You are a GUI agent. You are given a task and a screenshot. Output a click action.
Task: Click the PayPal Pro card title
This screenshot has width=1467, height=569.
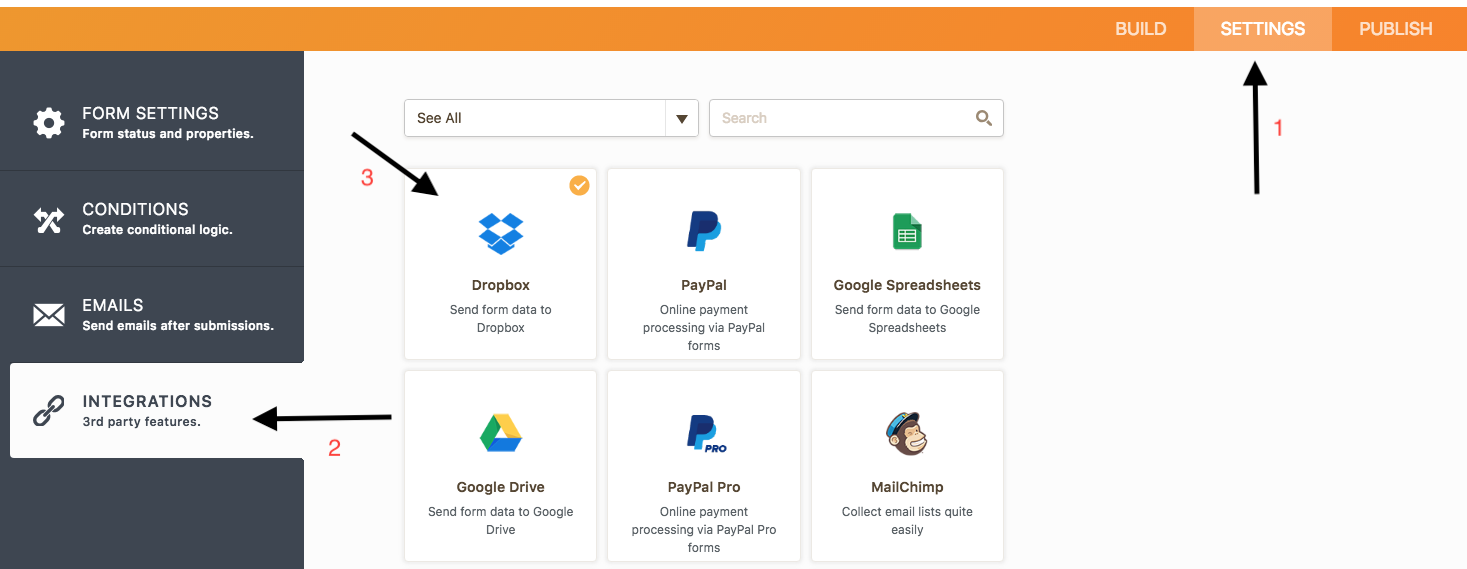point(704,487)
